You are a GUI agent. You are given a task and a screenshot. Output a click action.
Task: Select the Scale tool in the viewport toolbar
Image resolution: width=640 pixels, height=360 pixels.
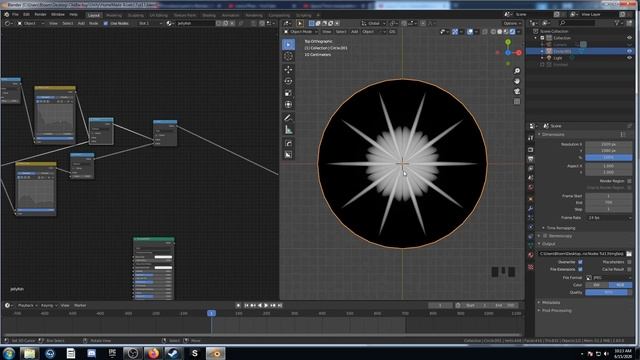(288, 93)
